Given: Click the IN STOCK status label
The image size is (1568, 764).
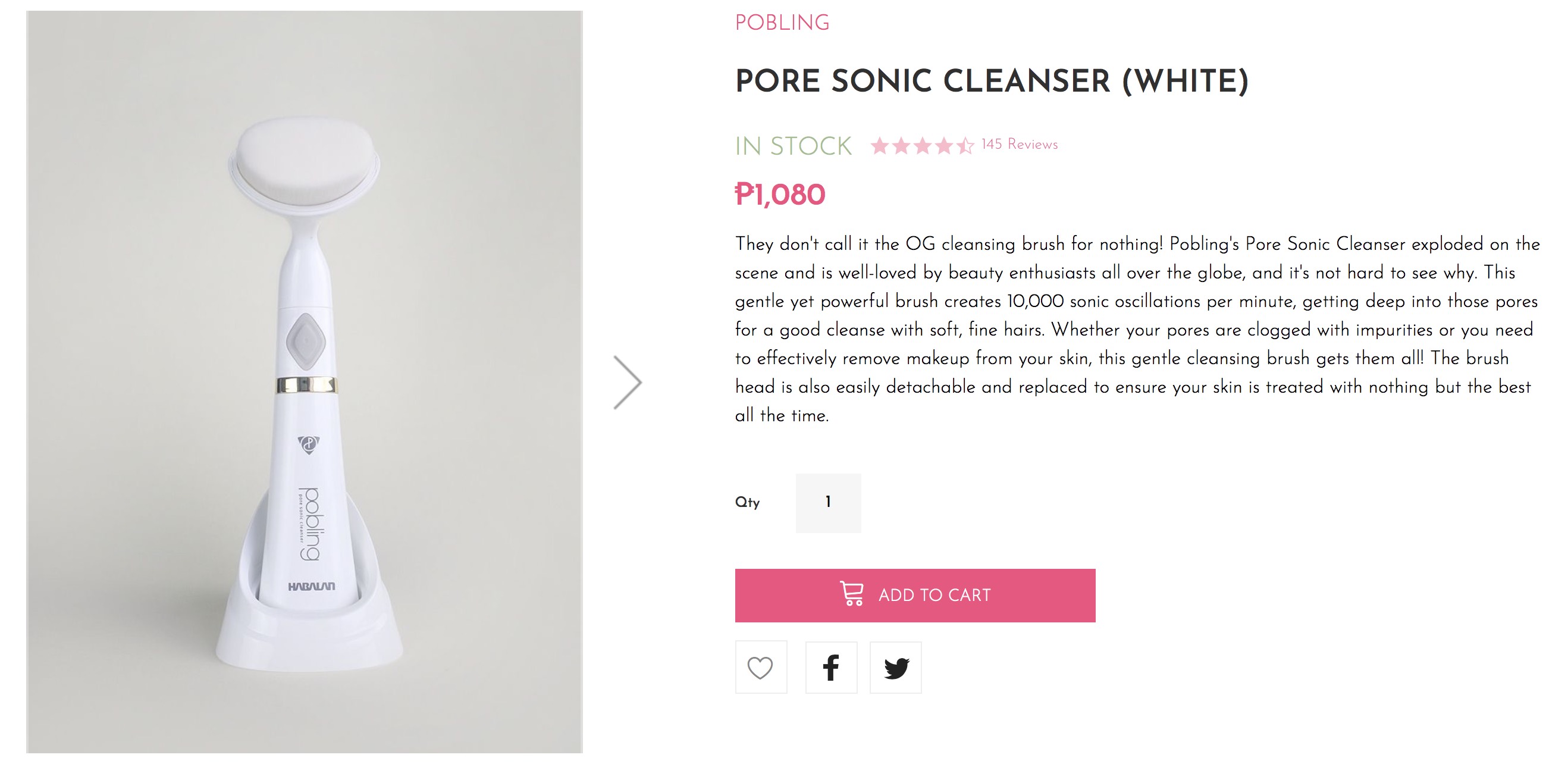Looking at the screenshot, I should click(x=793, y=146).
